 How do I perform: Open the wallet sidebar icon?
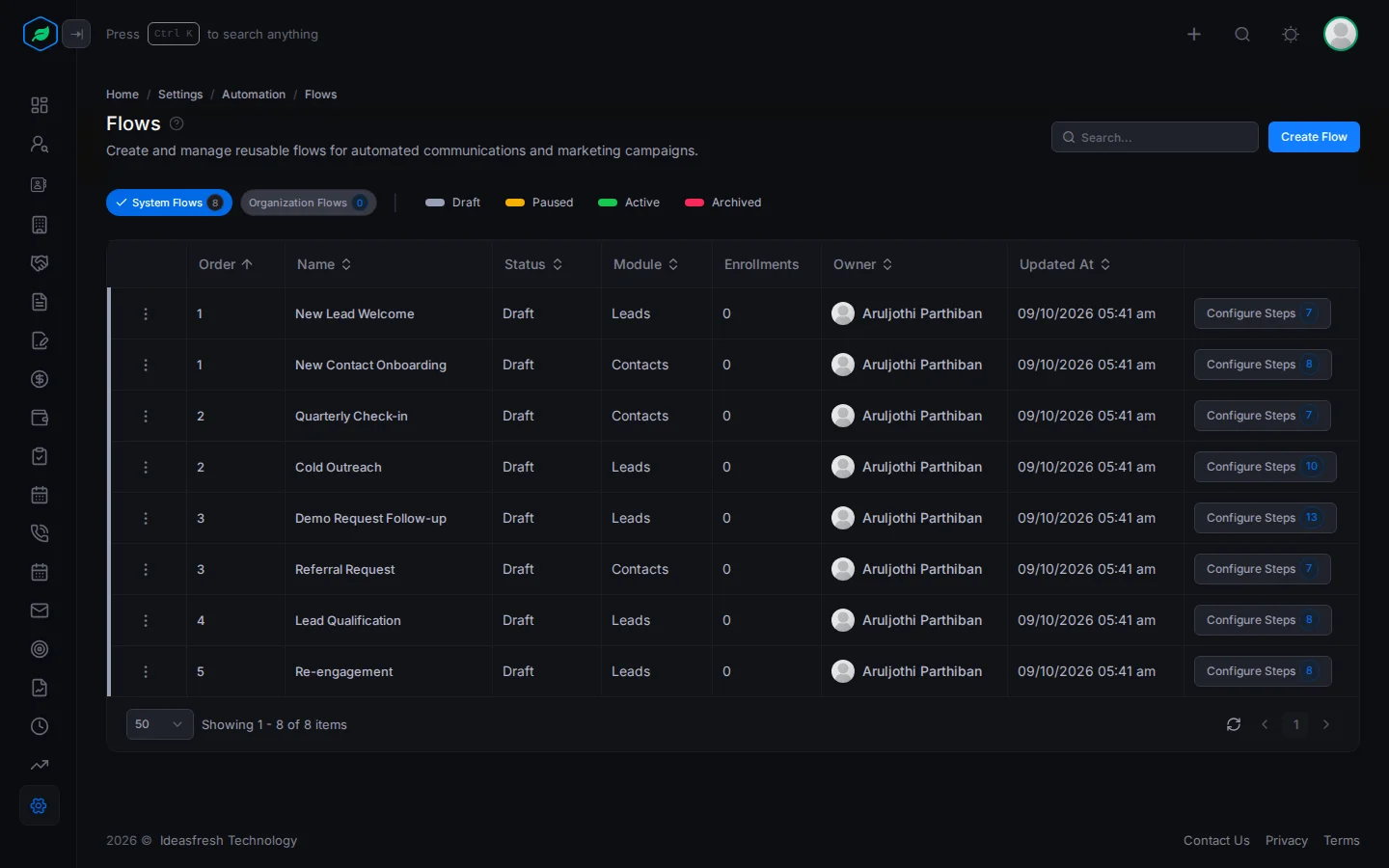[40, 418]
